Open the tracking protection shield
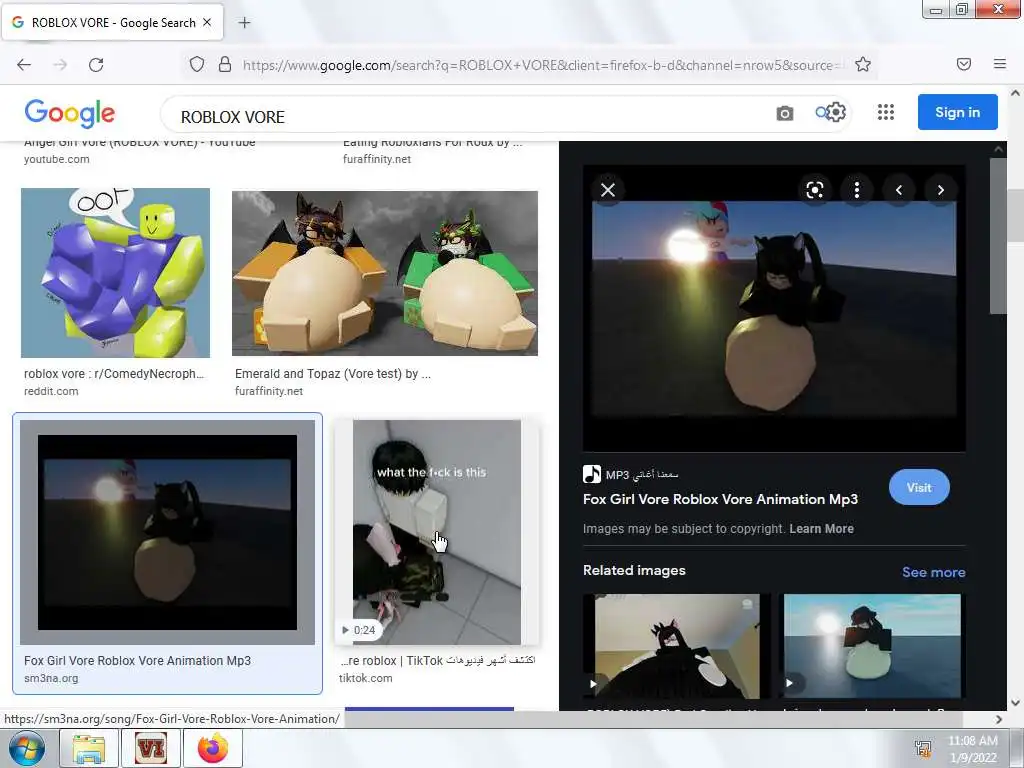 pos(197,64)
